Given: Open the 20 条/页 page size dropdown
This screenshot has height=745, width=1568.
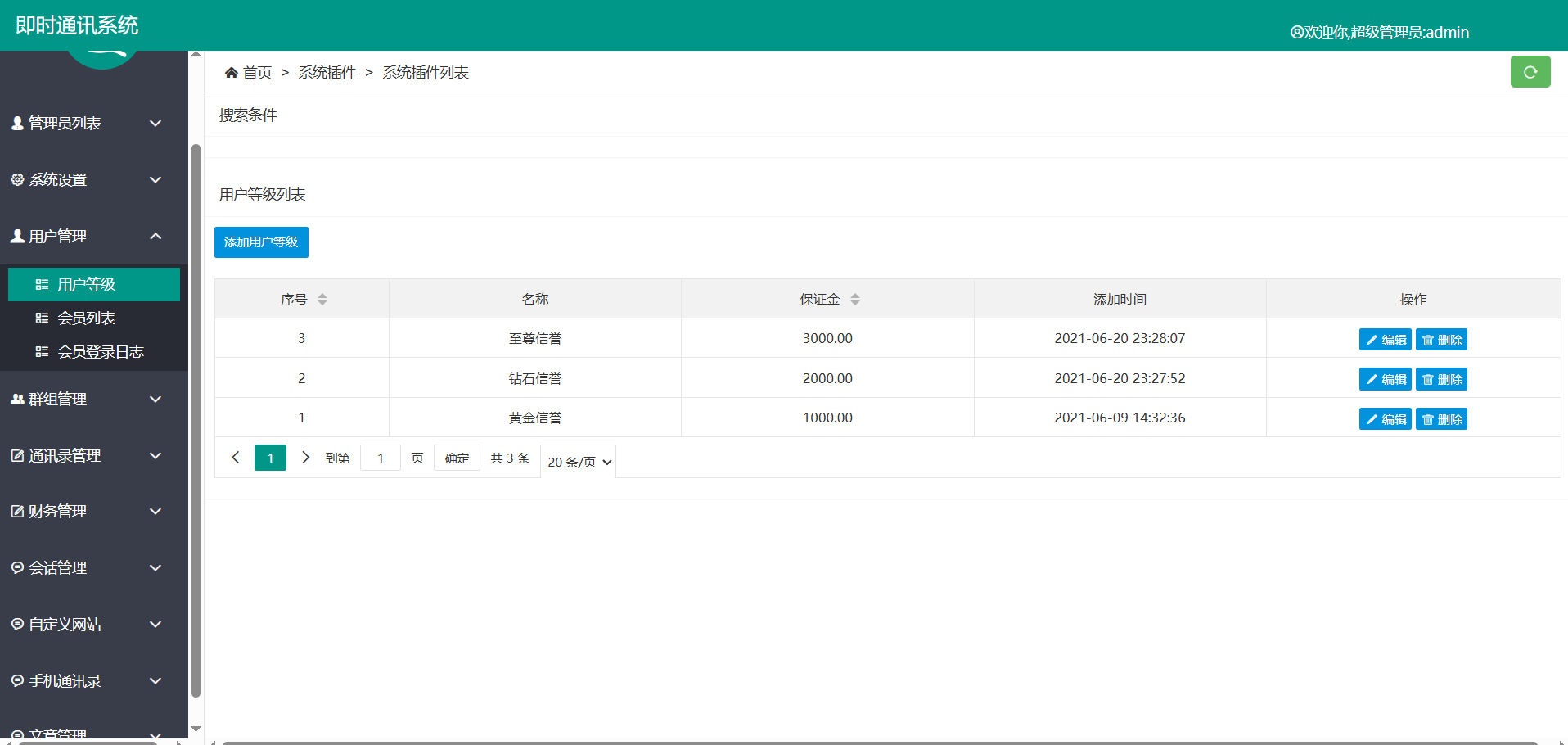Looking at the screenshot, I should (x=579, y=462).
